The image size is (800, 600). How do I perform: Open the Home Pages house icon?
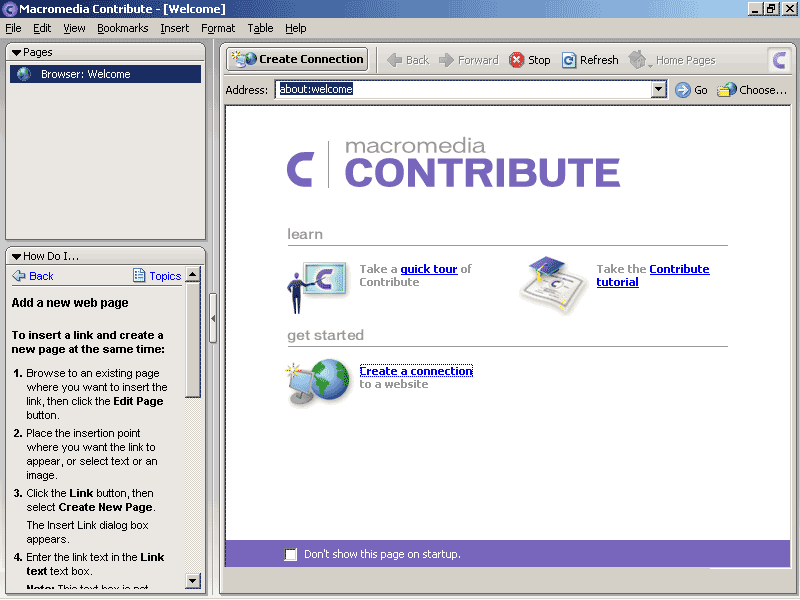coord(636,60)
